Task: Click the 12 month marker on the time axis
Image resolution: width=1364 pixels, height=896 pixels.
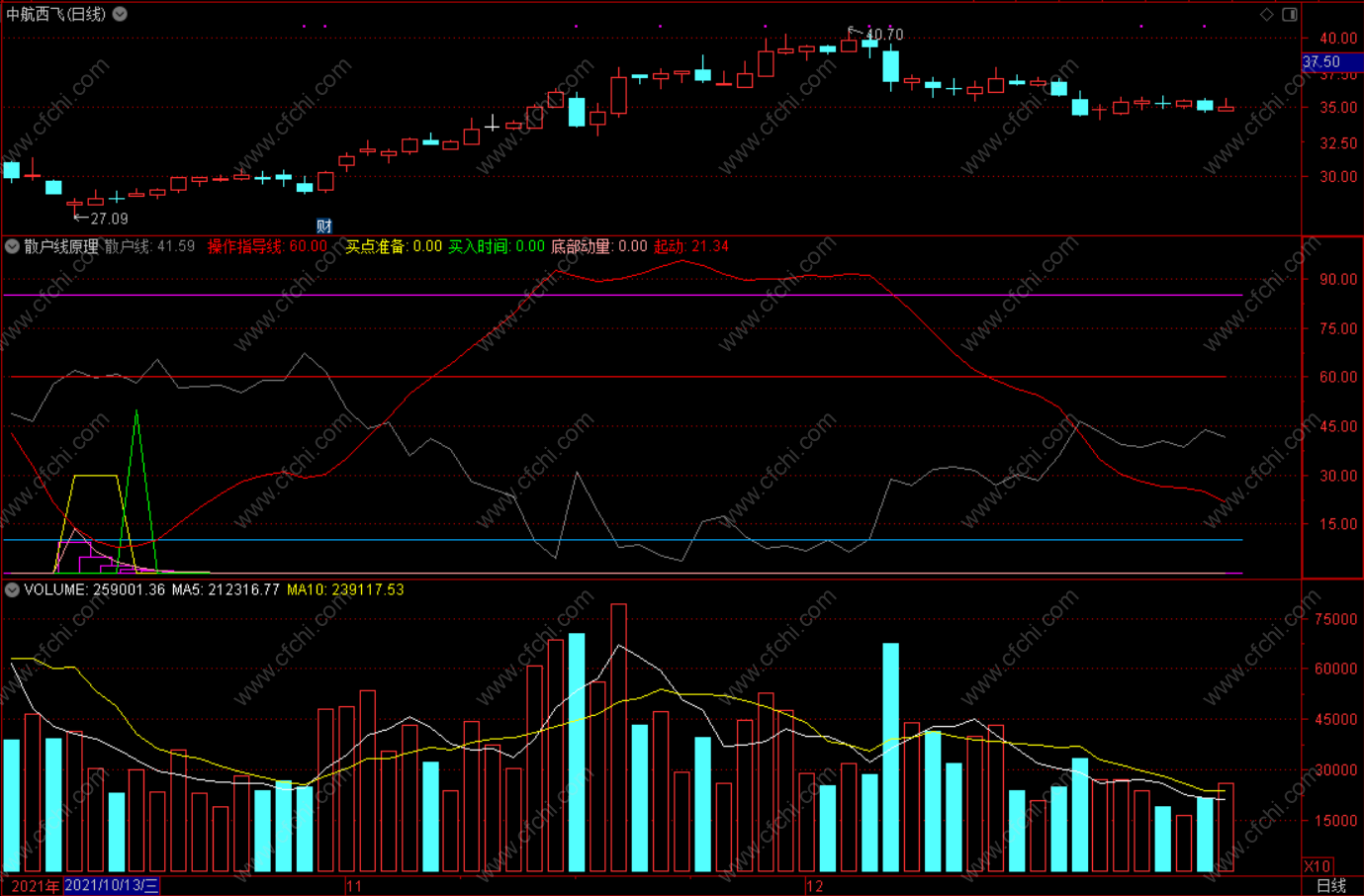Action: pos(815,885)
